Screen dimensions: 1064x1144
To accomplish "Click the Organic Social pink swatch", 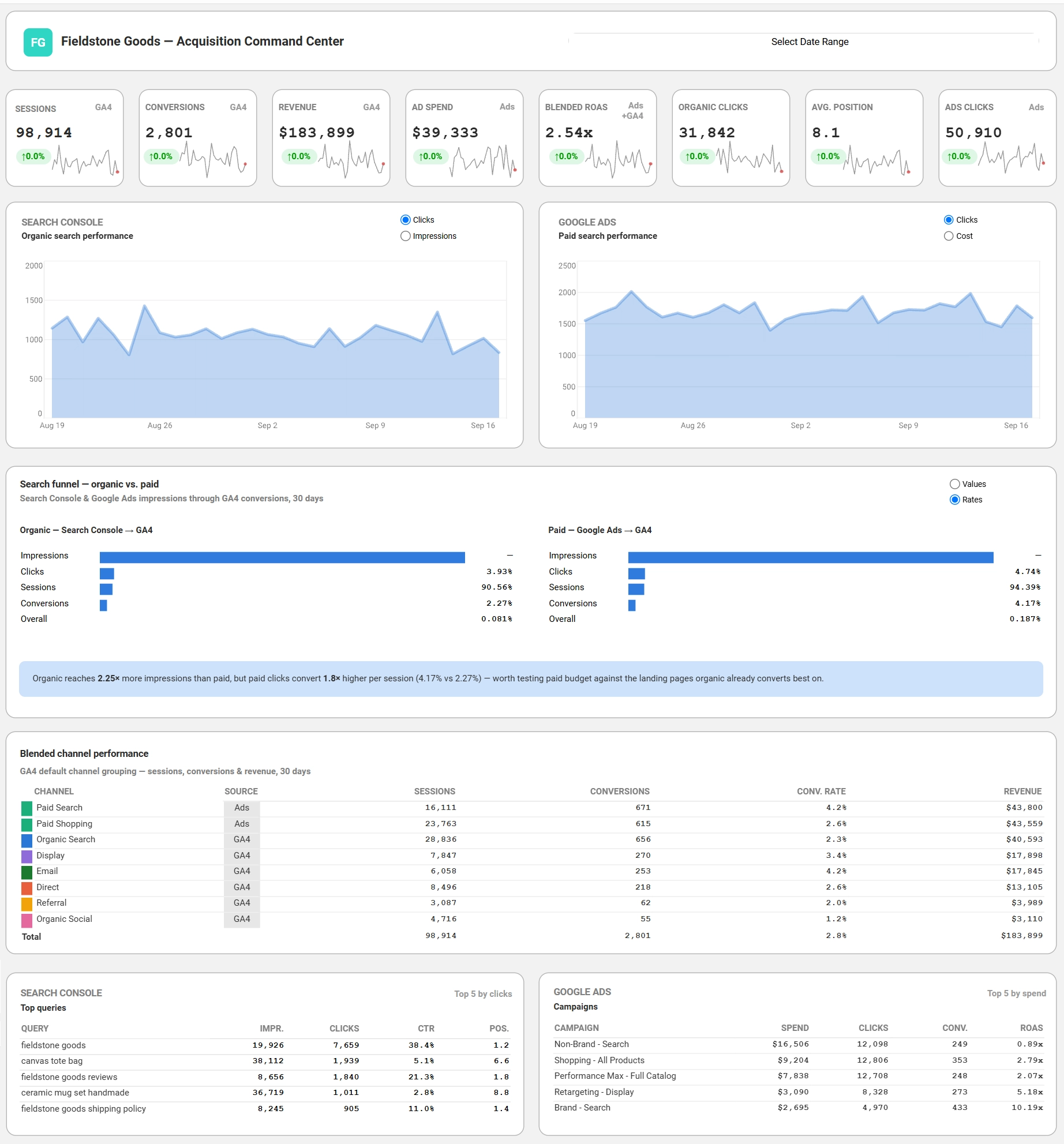I will [27, 920].
